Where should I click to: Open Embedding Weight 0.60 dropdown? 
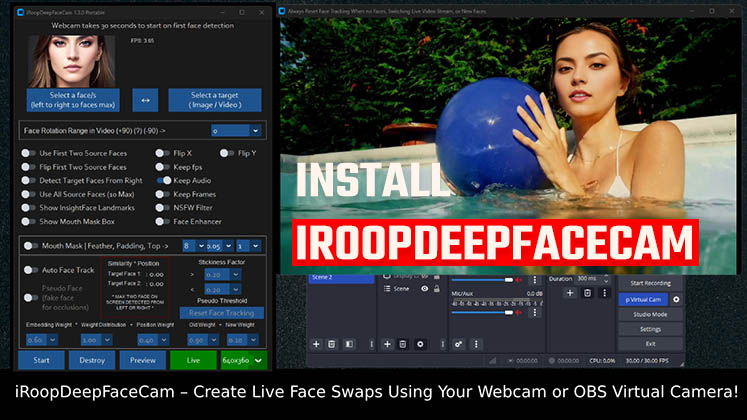click(x=42, y=340)
